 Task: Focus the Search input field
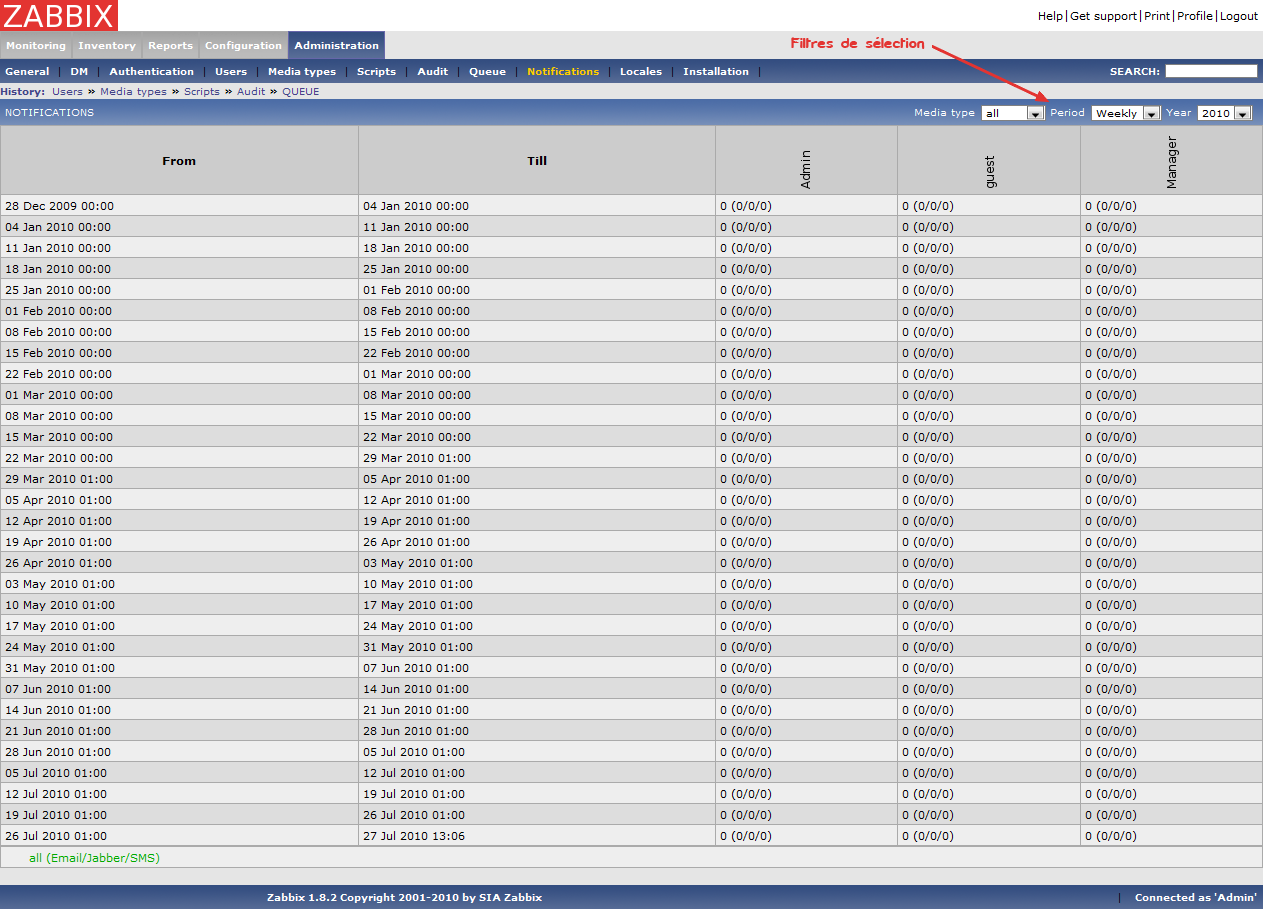click(x=1210, y=71)
